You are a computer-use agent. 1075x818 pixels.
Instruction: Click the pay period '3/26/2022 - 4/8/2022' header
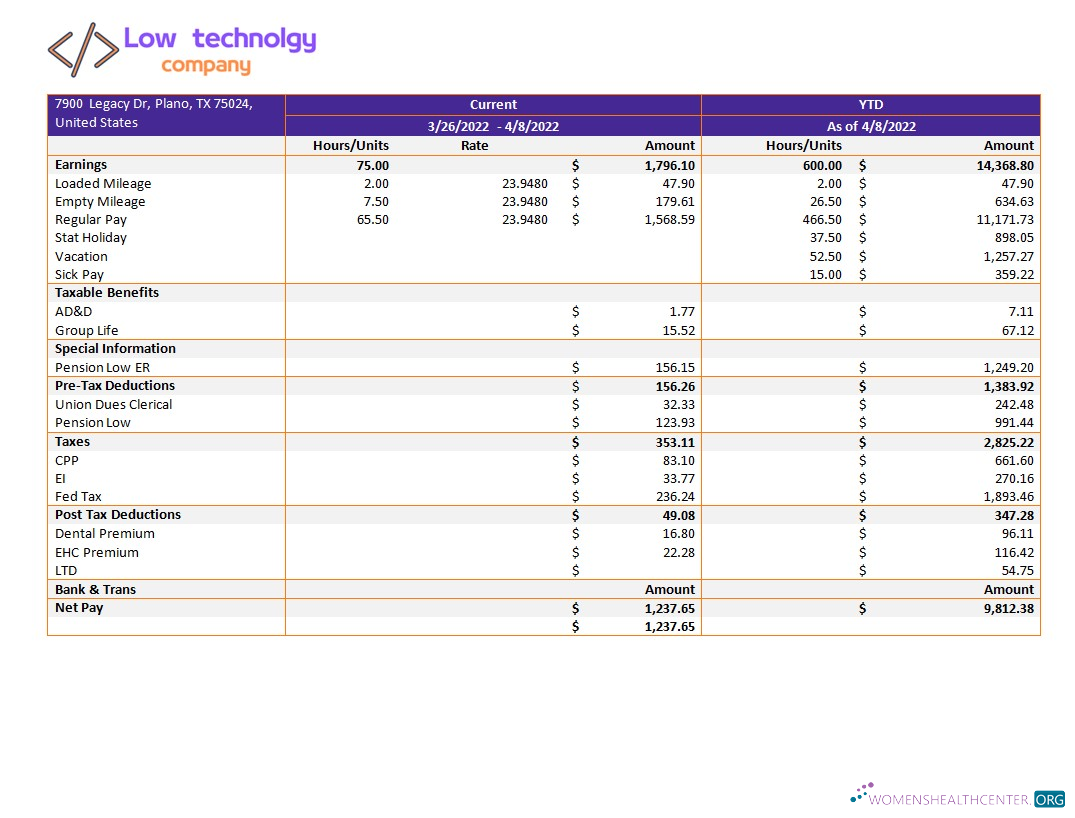pyautogui.click(x=493, y=125)
